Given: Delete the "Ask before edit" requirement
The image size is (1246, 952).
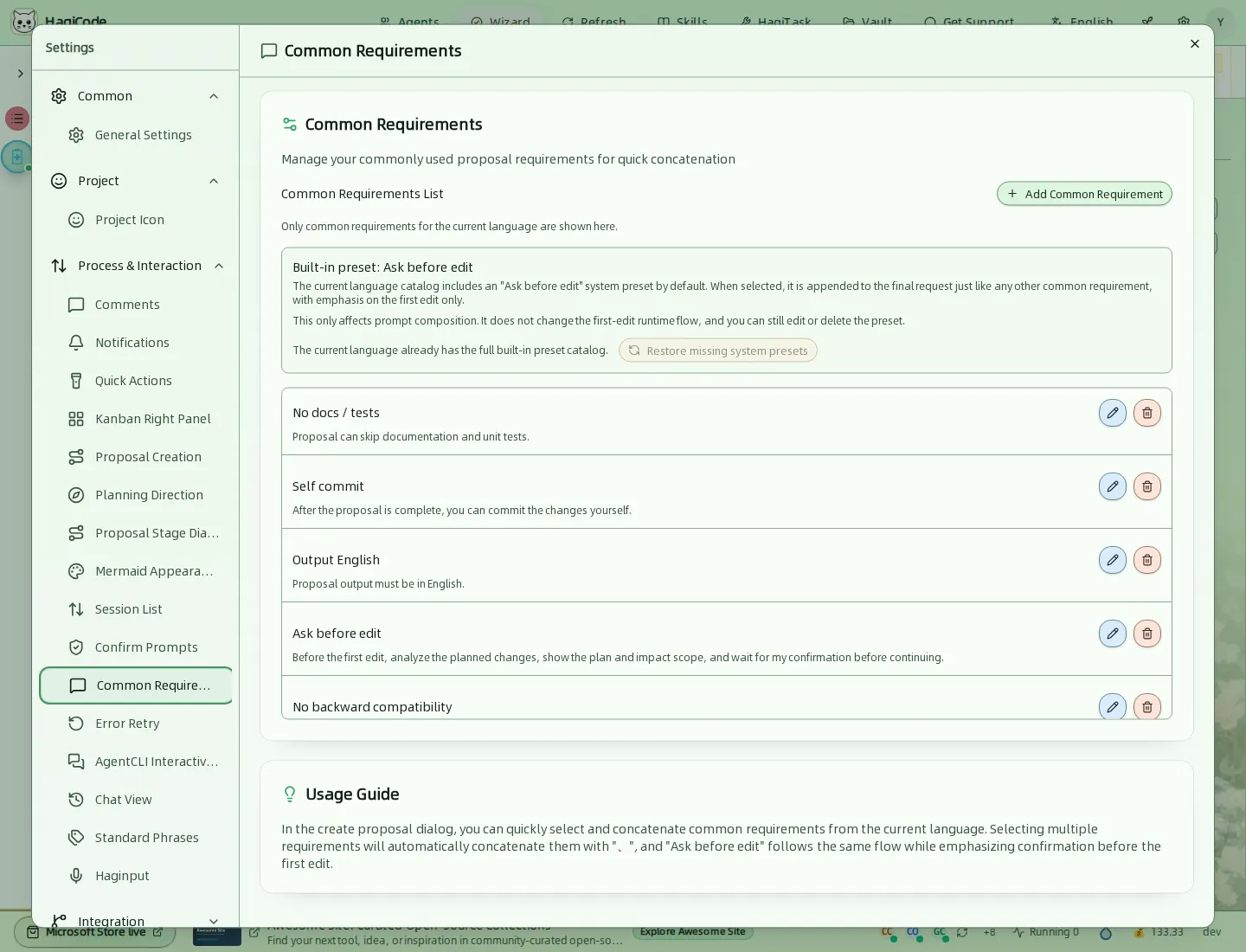Looking at the screenshot, I should pos(1147,634).
